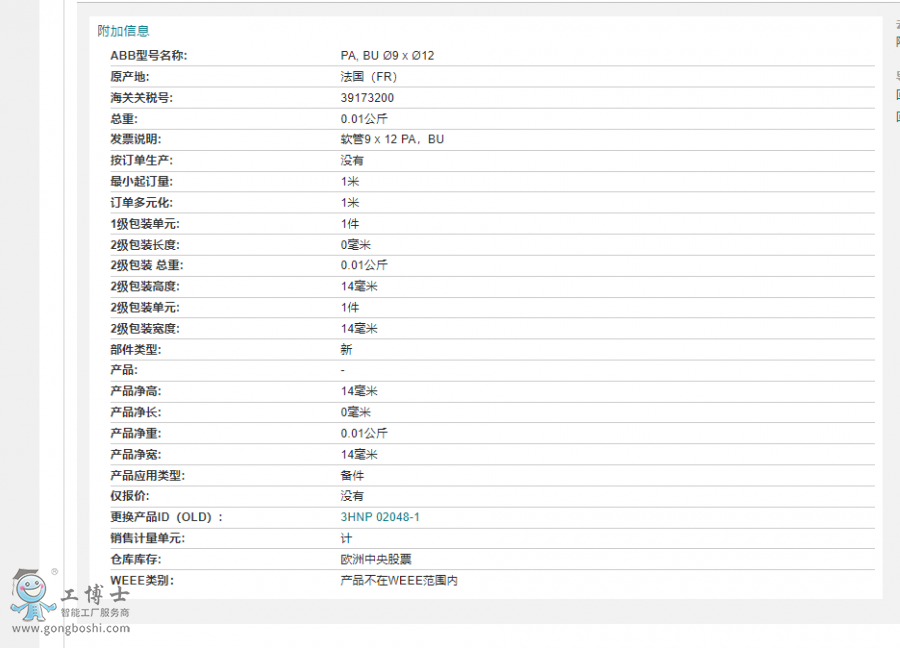
Task: Select the 产品应用类型 row label
Action: click(x=147, y=475)
